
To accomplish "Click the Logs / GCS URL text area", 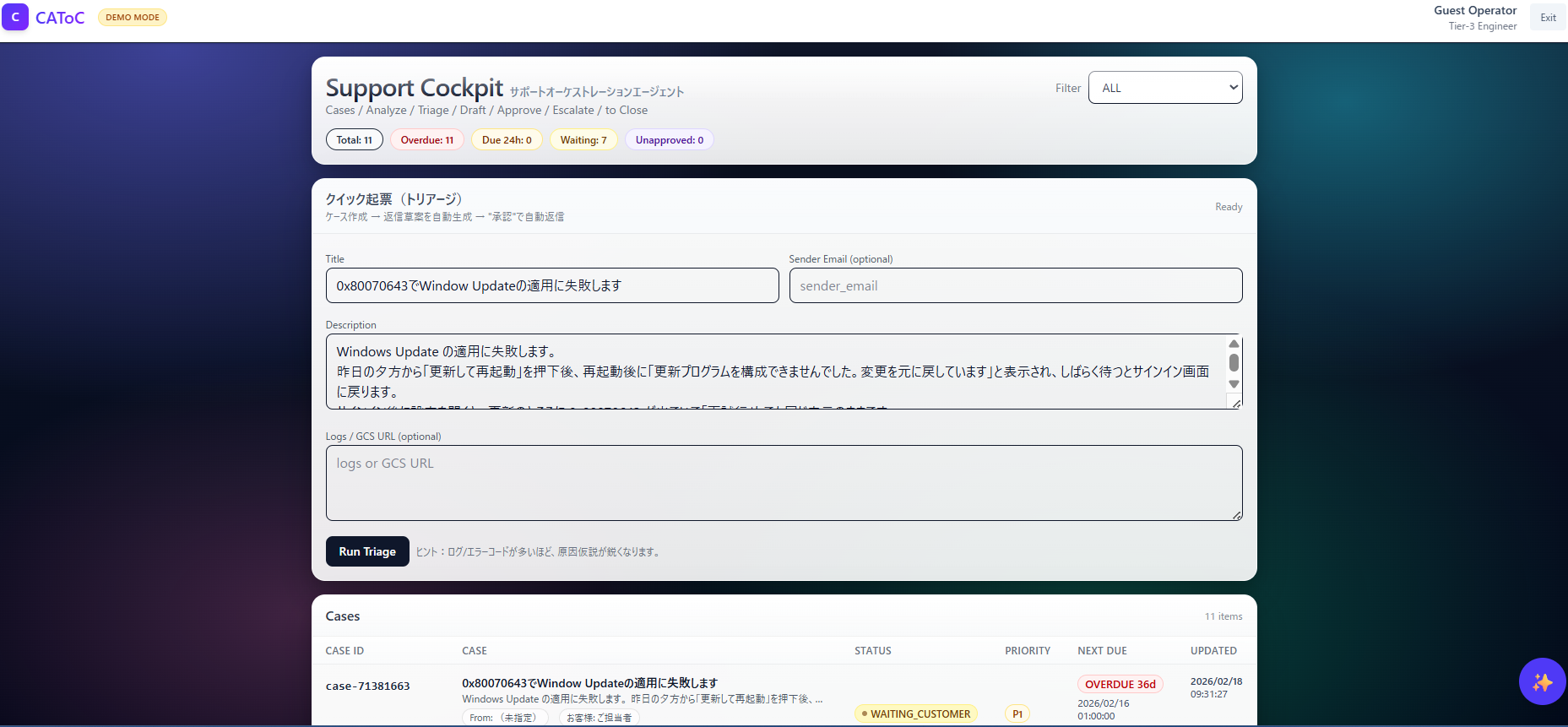I will click(784, 483).
